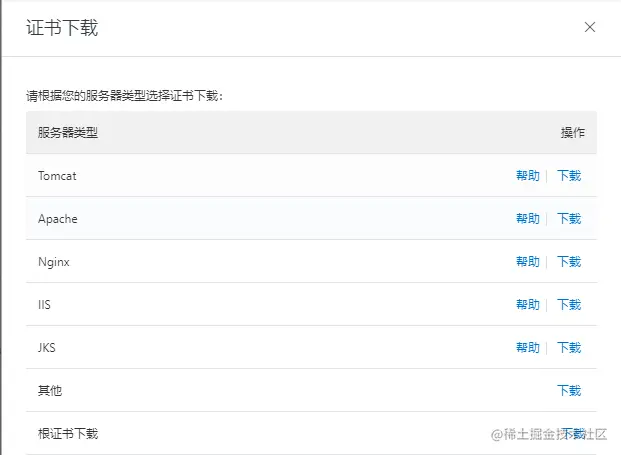Select the 根证书下载 row label

point(68,434)
